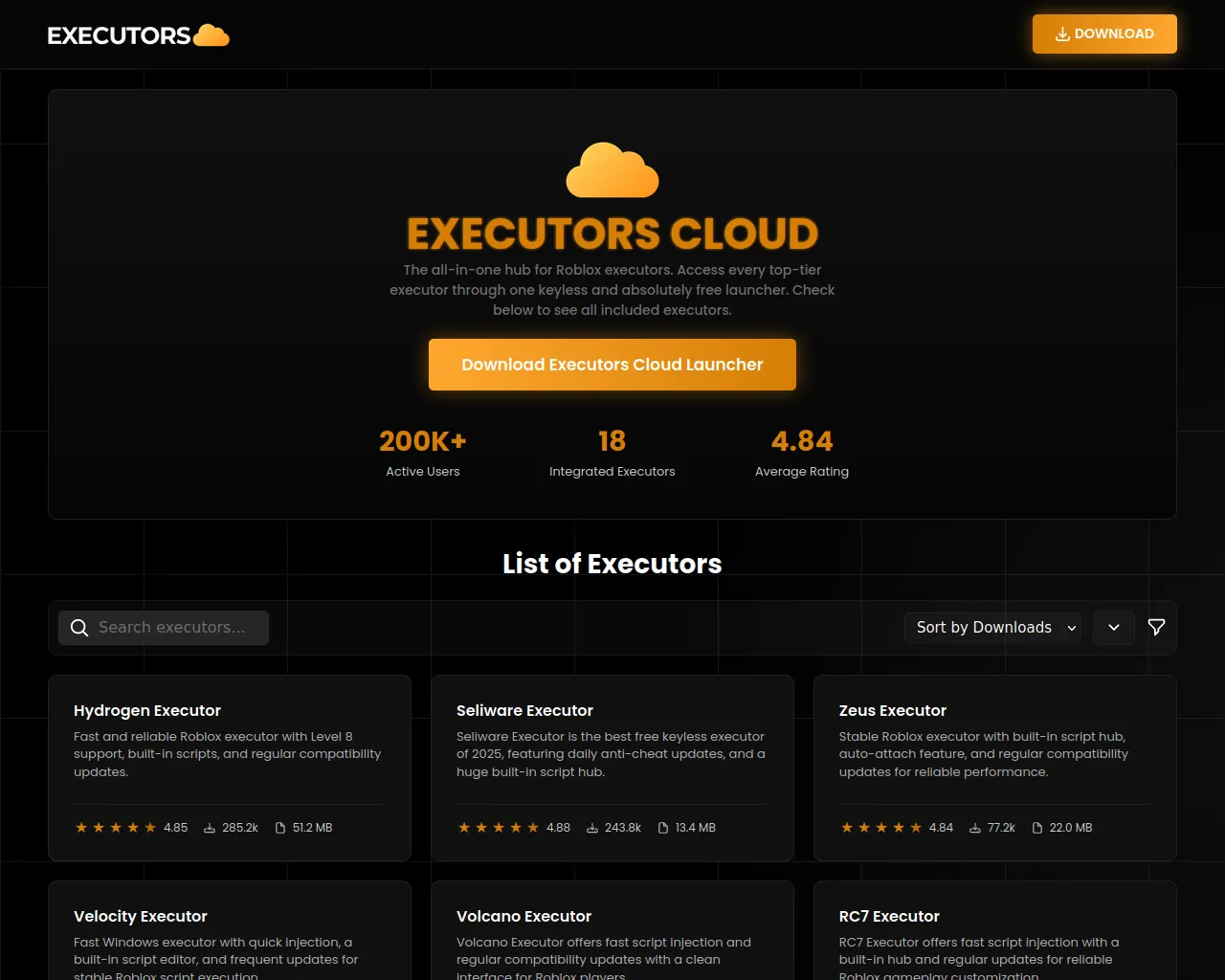Screen dimensions: 1225x980
Task: Click the 4.88 rating on Seliware Executor
Action: tap(559, 828)
